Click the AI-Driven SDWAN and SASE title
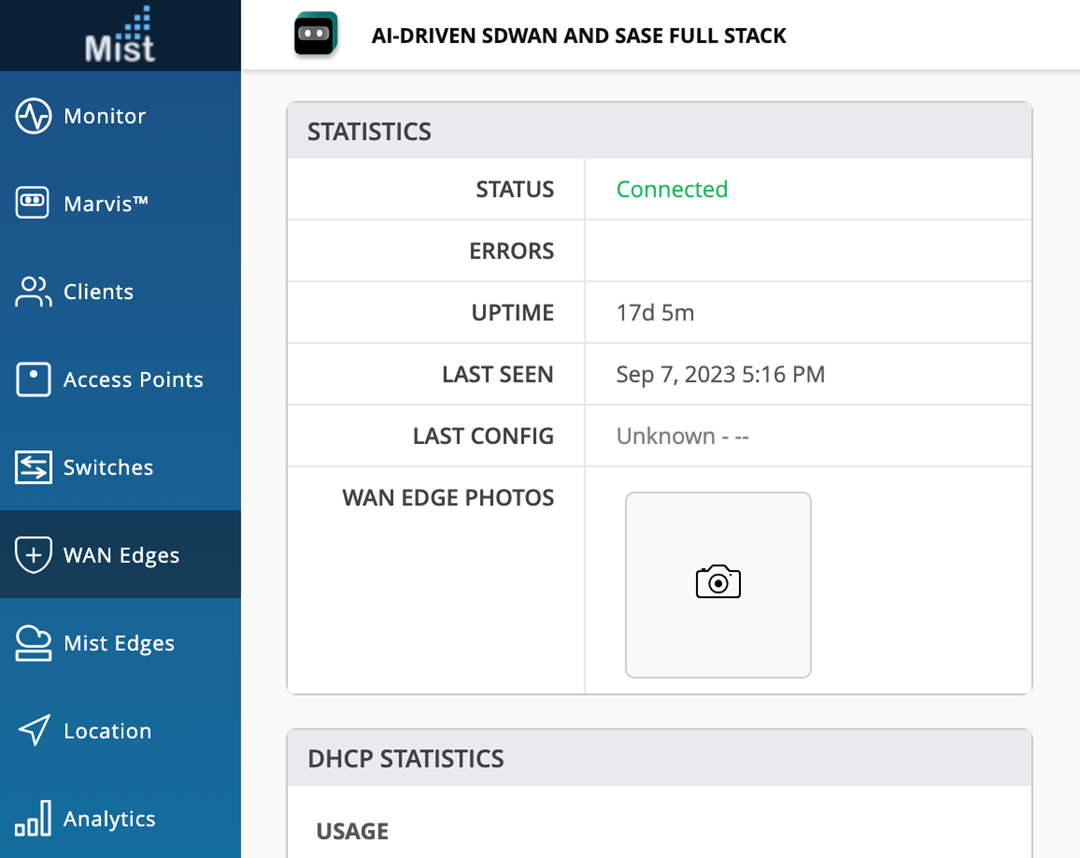The image size is (1080, 858). [x=579, y=35]
